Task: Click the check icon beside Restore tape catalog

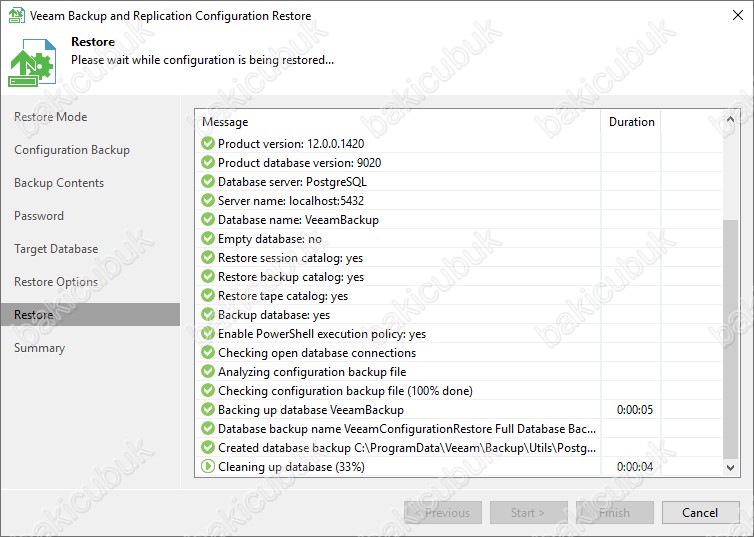Action: 208,296
